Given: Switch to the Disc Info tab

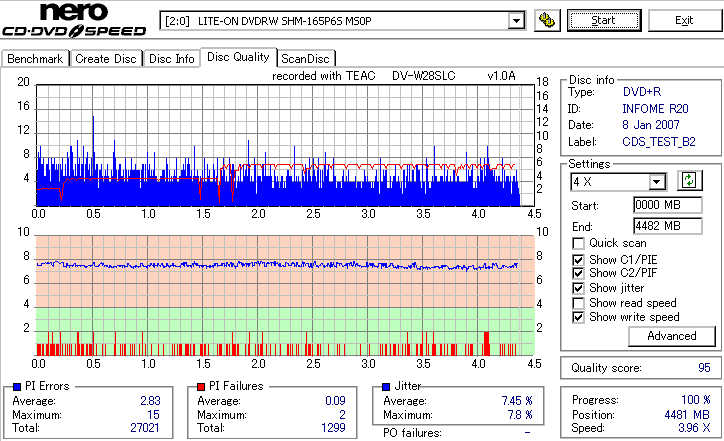Looking at the screenshot, I should pos(171,59).
